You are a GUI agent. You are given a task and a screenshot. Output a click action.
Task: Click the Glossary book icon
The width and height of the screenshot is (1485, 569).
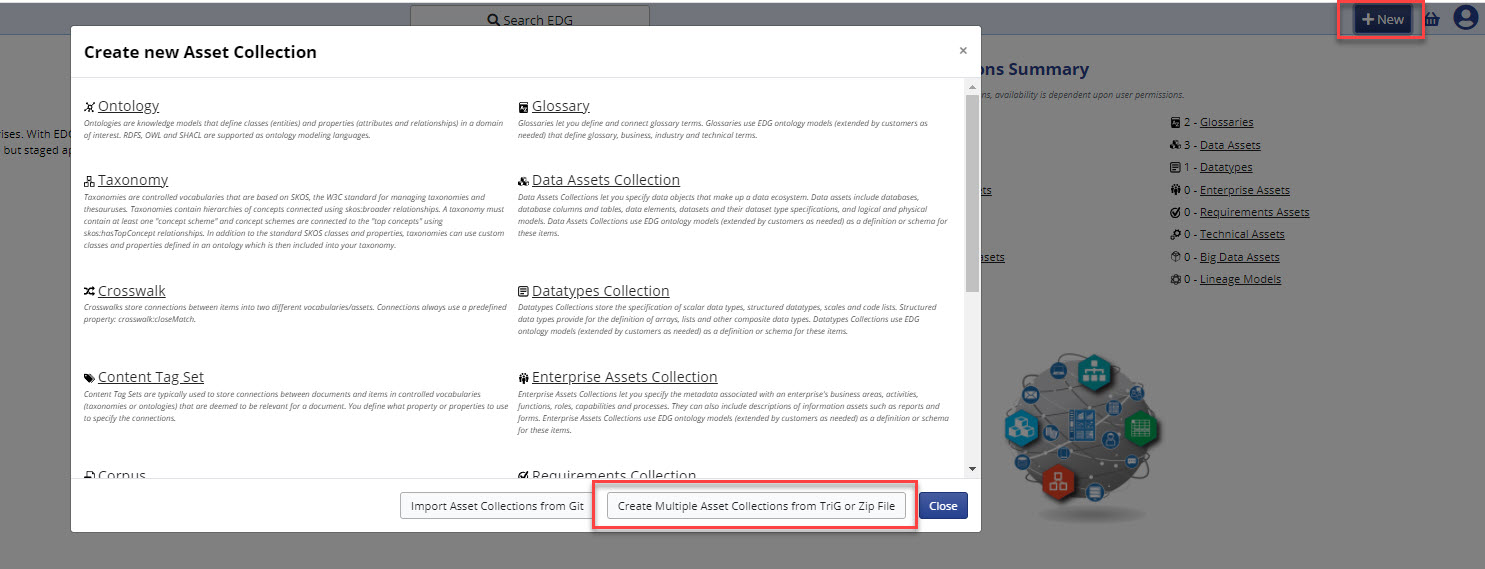click(x=523, y=107)
